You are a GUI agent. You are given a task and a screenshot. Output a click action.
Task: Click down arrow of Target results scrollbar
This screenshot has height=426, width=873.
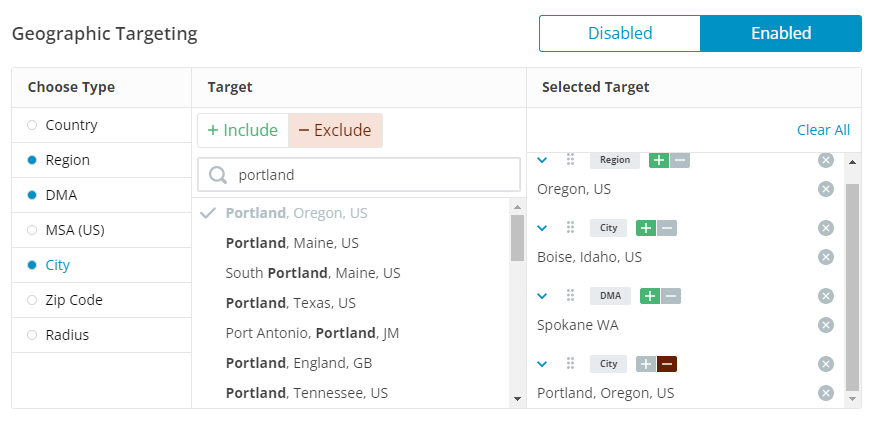pyautogui.click(x=517, y=399)
